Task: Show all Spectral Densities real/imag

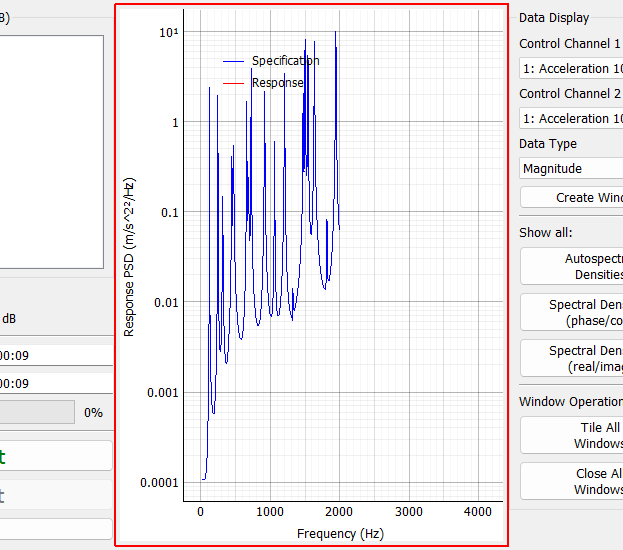Action: pyautogui.click(x=572, y=358)
